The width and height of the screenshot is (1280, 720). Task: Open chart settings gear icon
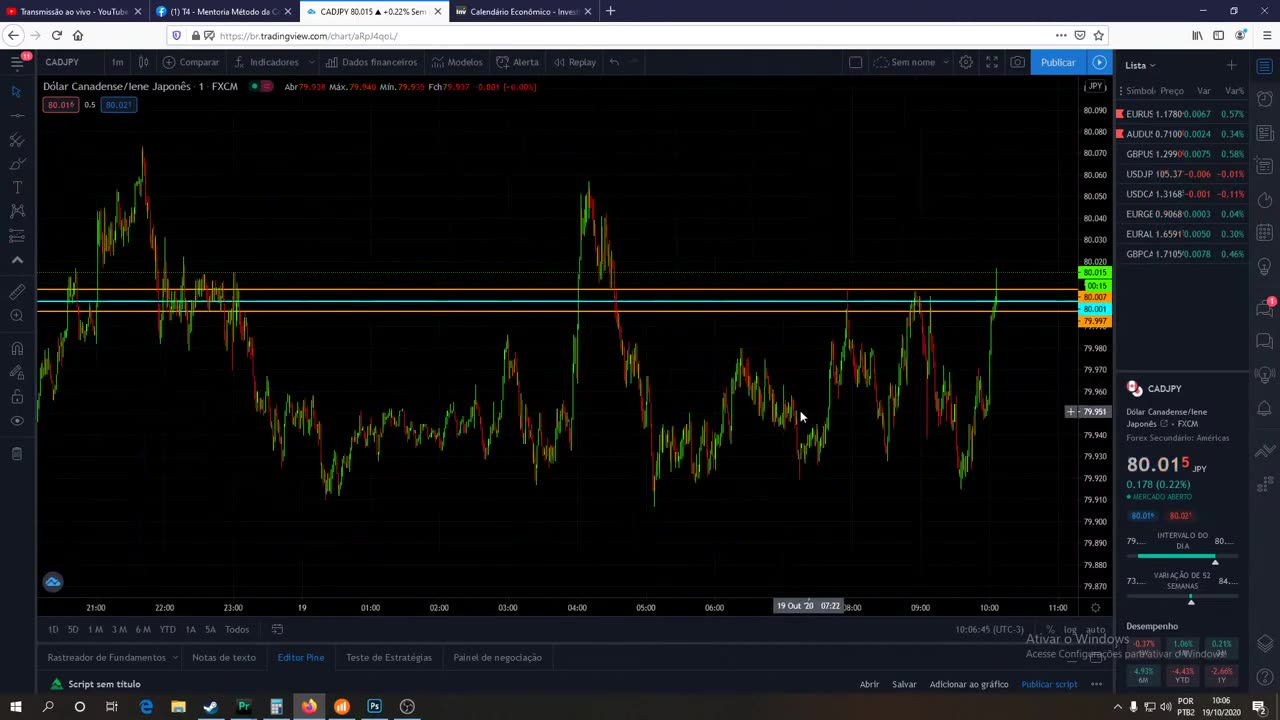[966, 62]
